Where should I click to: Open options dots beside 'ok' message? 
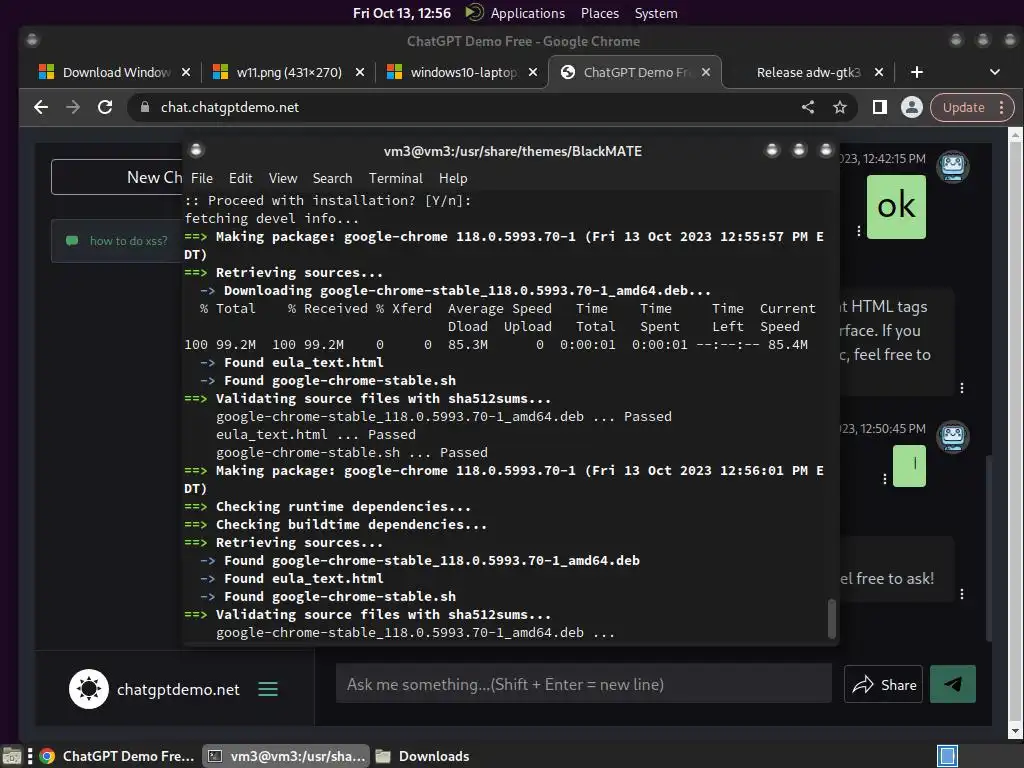[859, 231]
